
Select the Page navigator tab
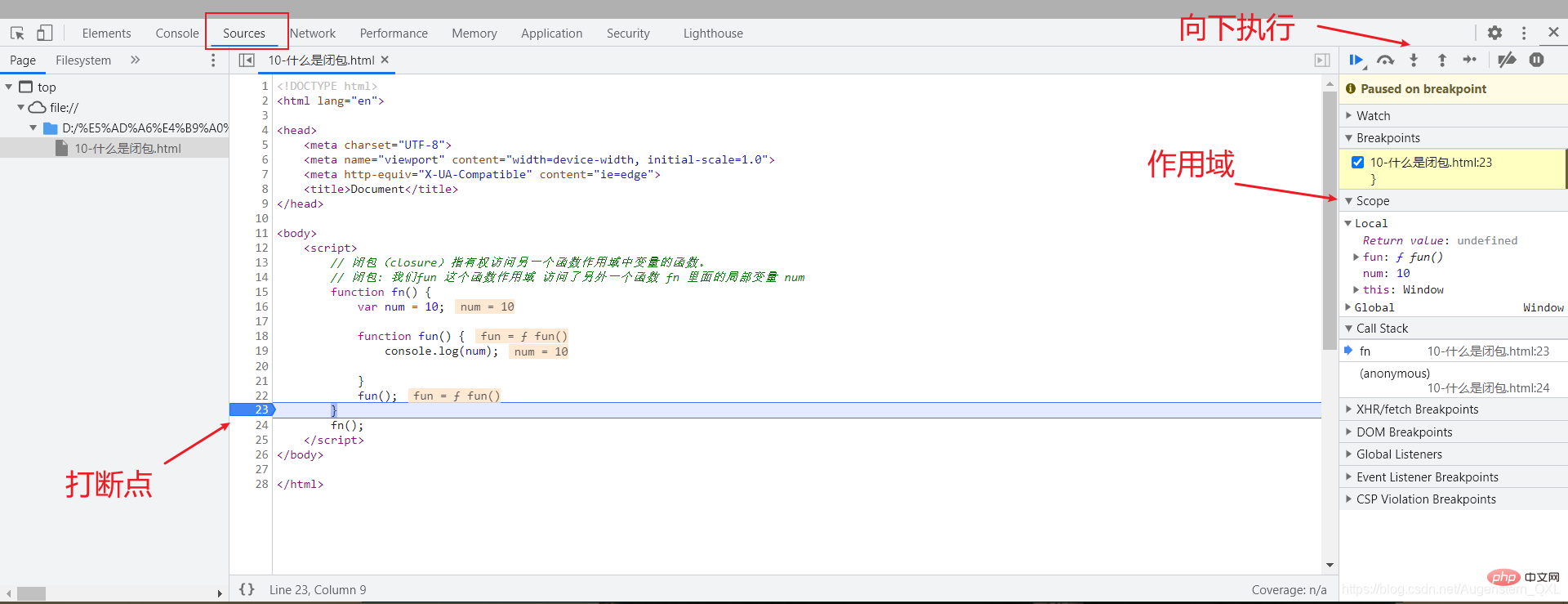click(x=23, y=60)
